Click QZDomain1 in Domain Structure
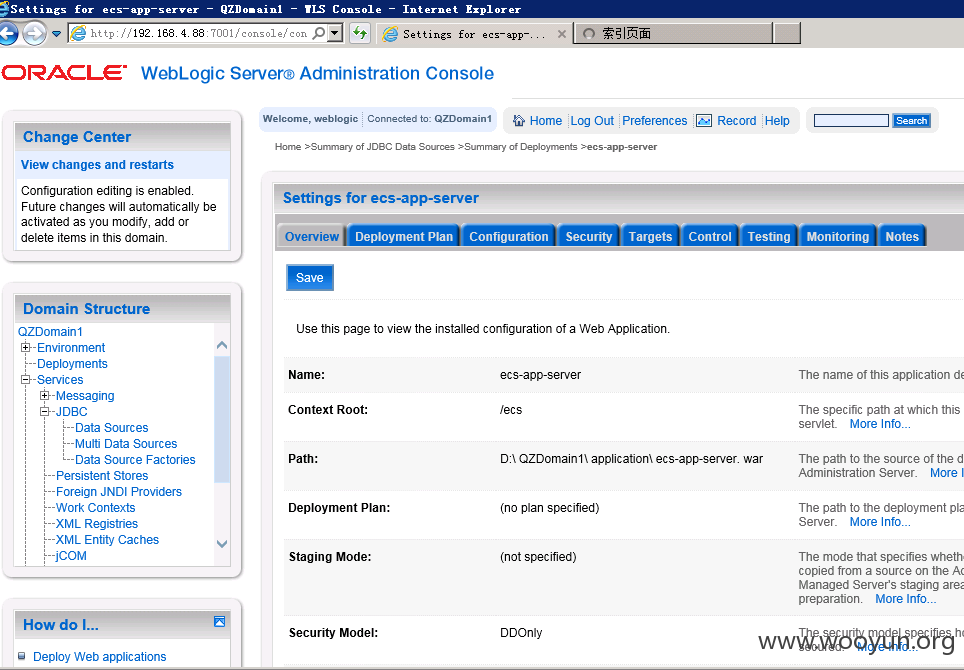 (x=50, y=331)
